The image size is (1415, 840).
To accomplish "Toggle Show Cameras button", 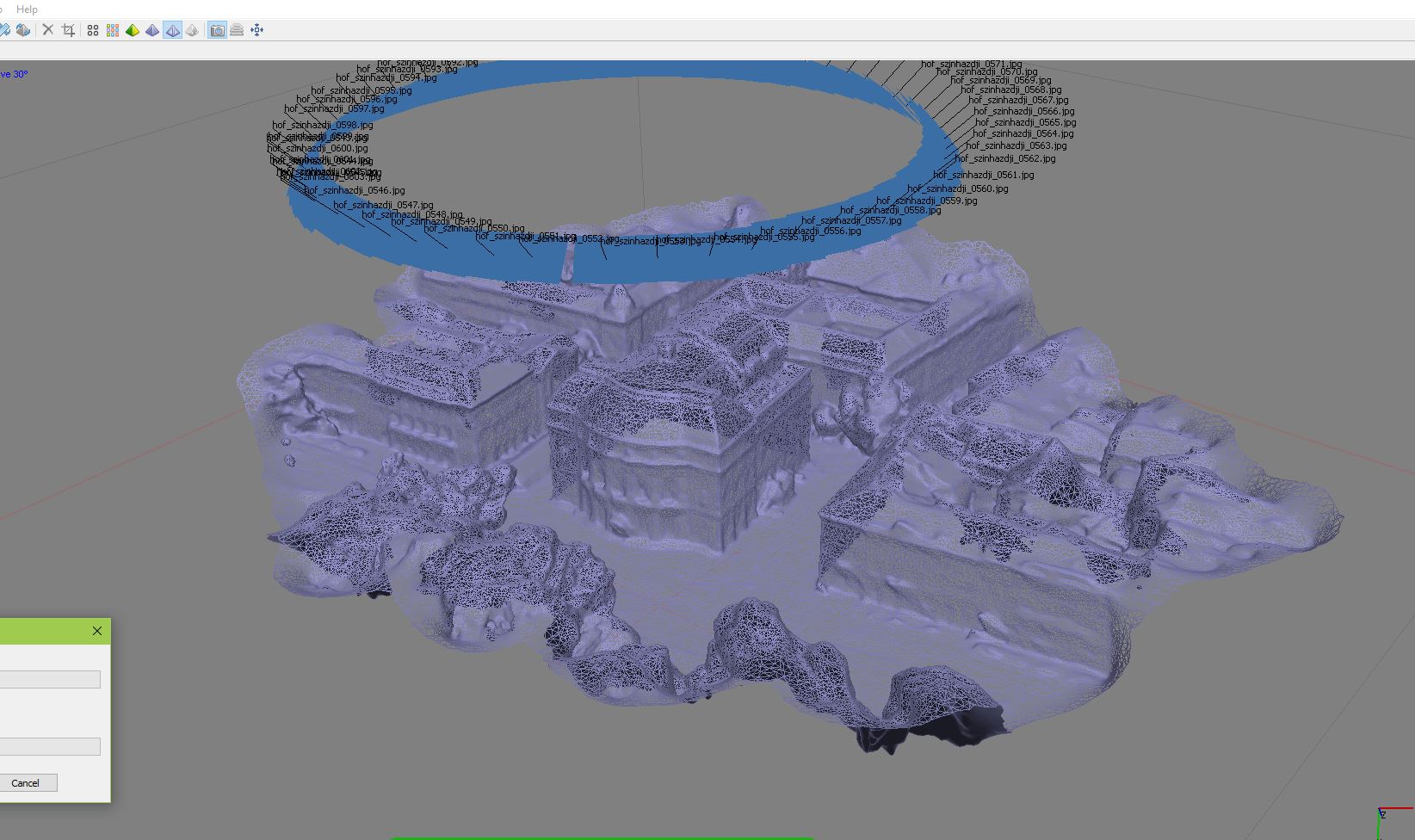I will tap(217, 30).
